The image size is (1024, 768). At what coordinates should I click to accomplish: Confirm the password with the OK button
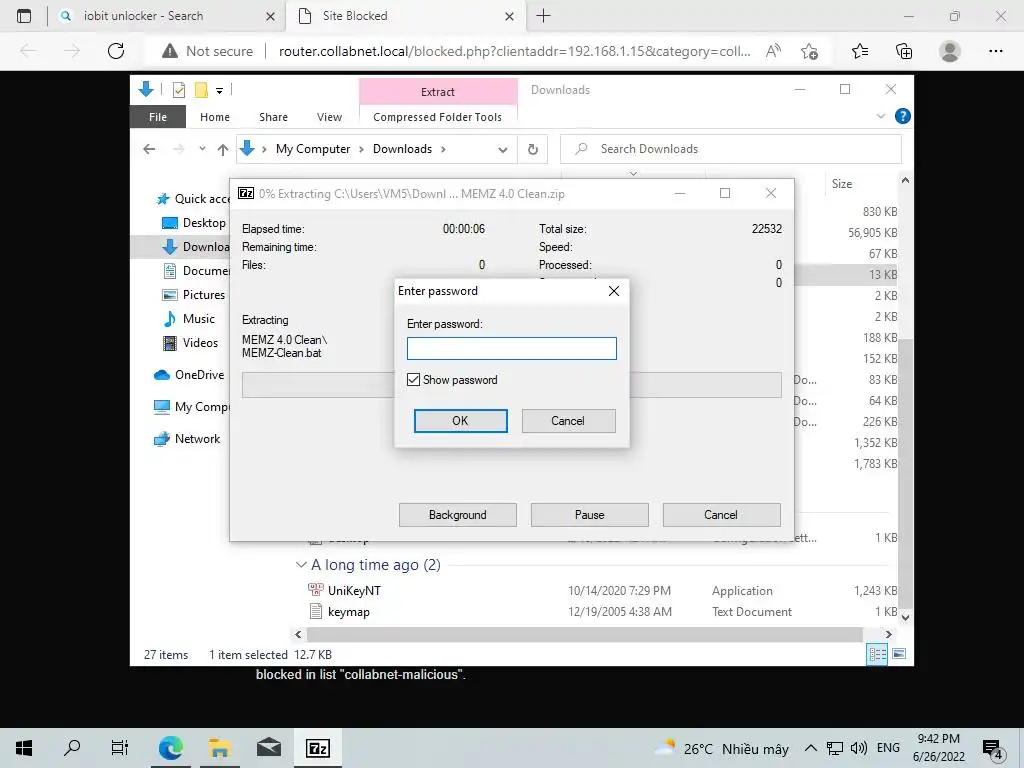460,421
